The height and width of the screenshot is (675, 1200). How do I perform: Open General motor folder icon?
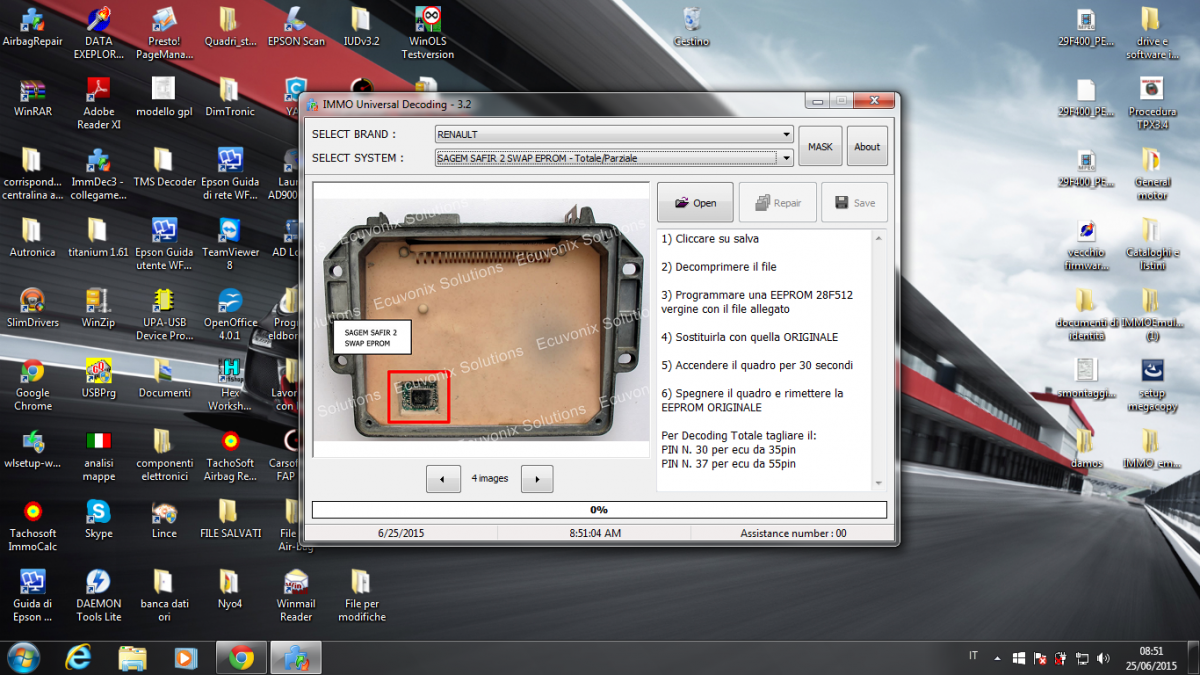[1151, 174]
